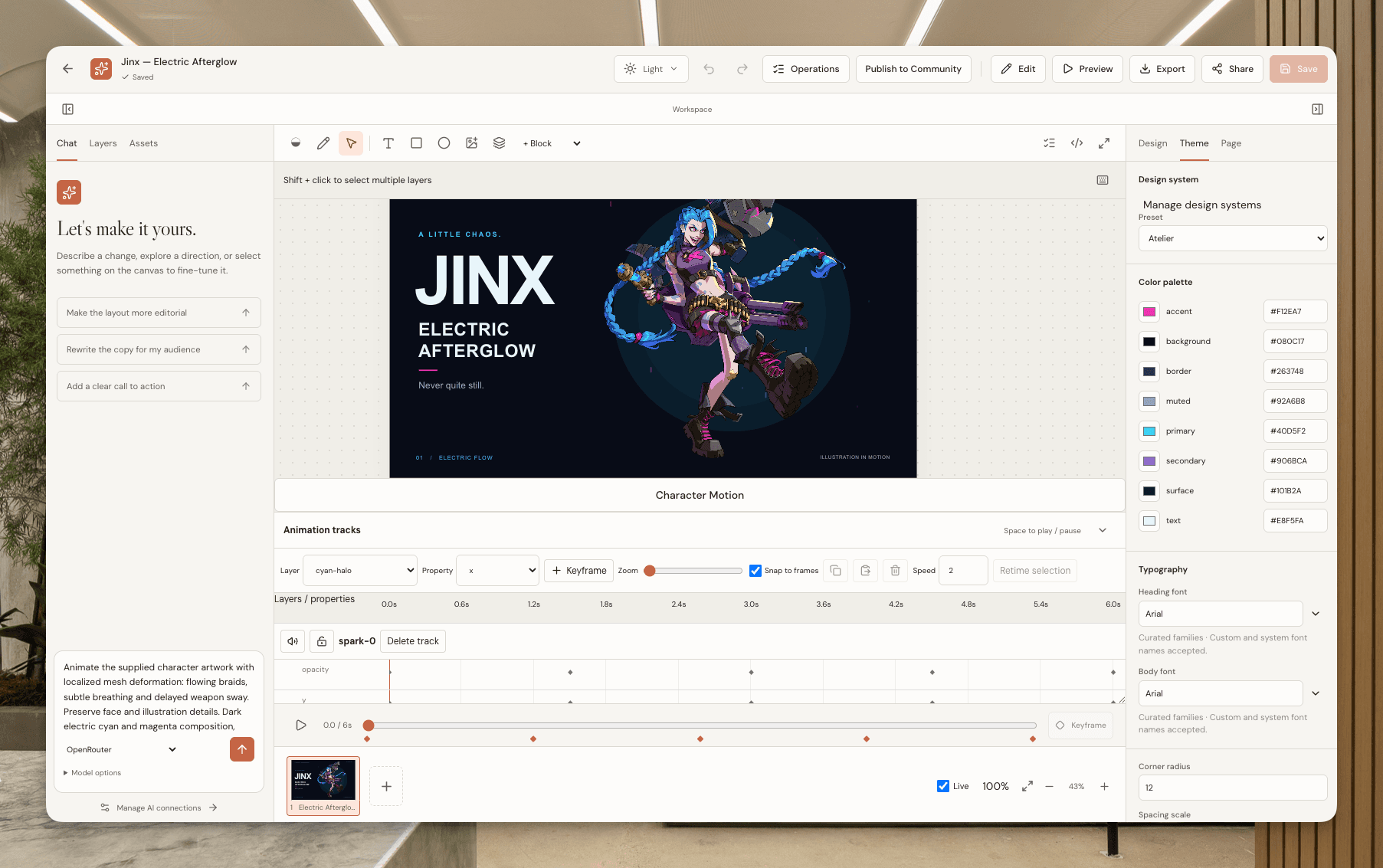Open the Property x dropdown
This screenshot has height=868, width=1383.
click(497, 571)
